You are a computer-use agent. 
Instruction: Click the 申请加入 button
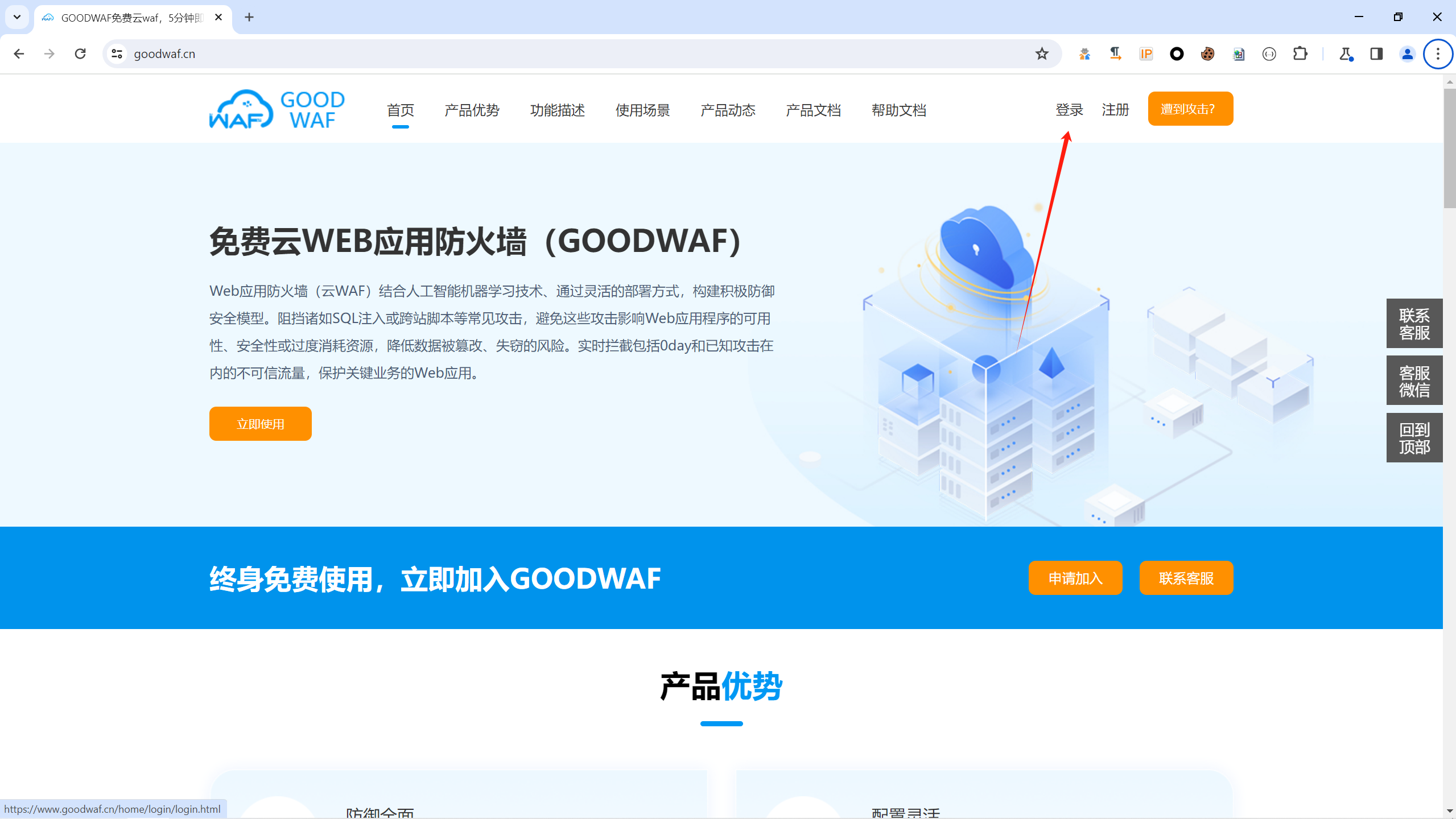(x=1075, y=578)
